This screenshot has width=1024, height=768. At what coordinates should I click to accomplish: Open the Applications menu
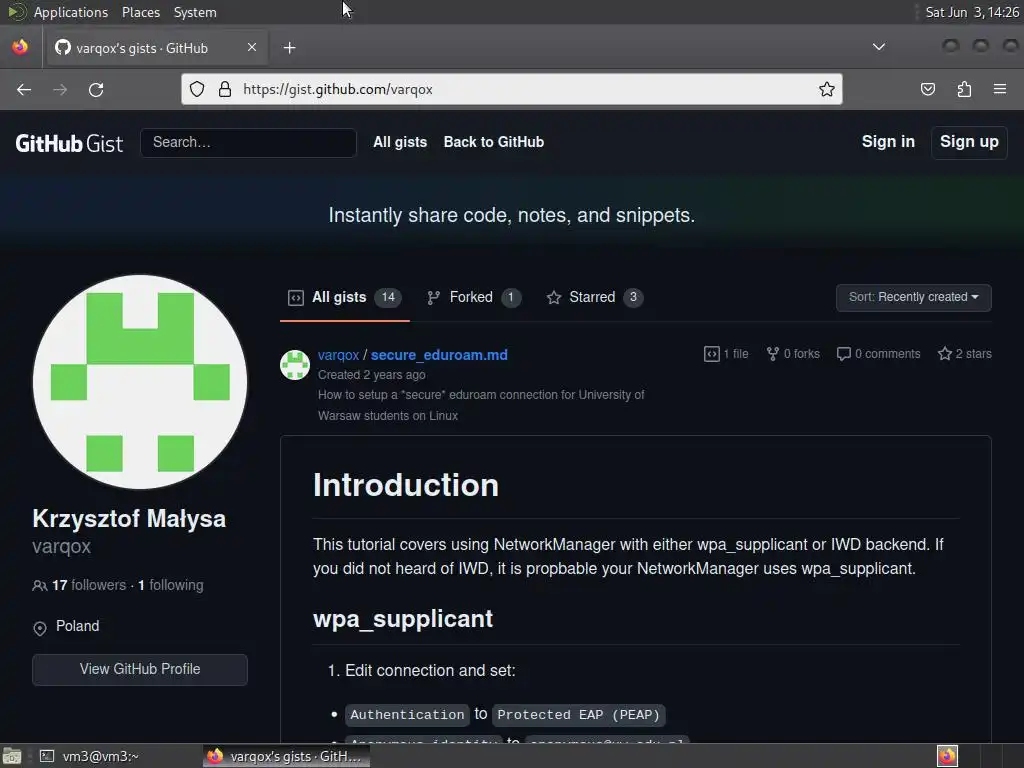(71, 12)
